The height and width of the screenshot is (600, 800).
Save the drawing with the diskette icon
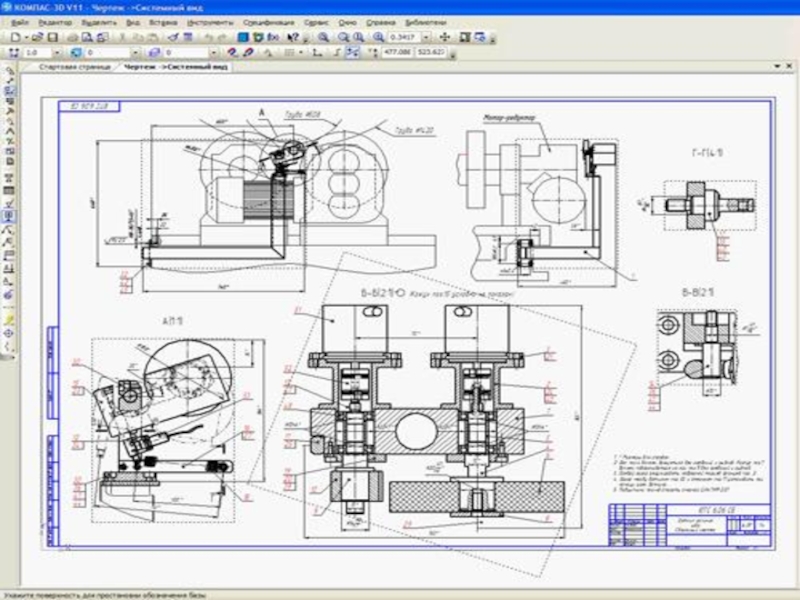coord(52,36)
